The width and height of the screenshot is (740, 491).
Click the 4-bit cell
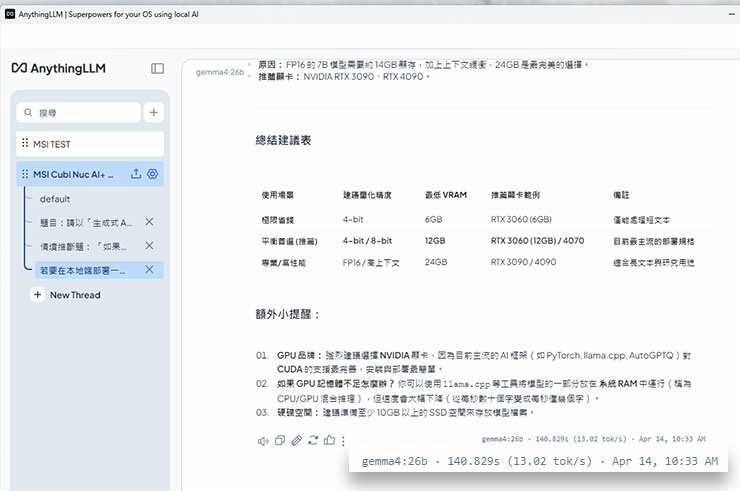(x=353, y=220)
